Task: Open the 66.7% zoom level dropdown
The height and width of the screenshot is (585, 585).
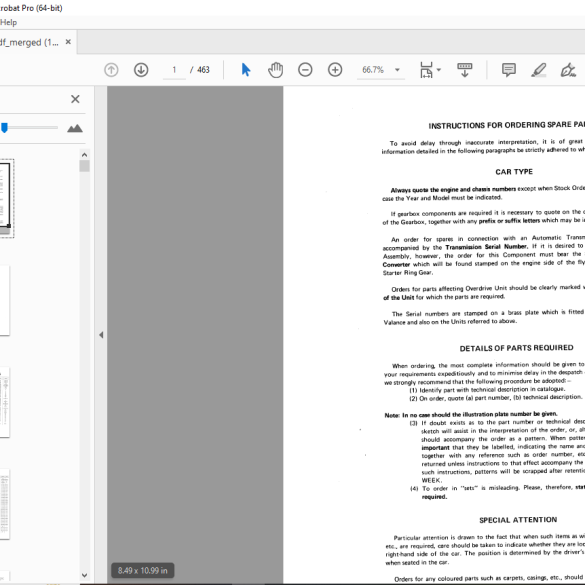Action: pyautogui.click(x=397, y=70)
